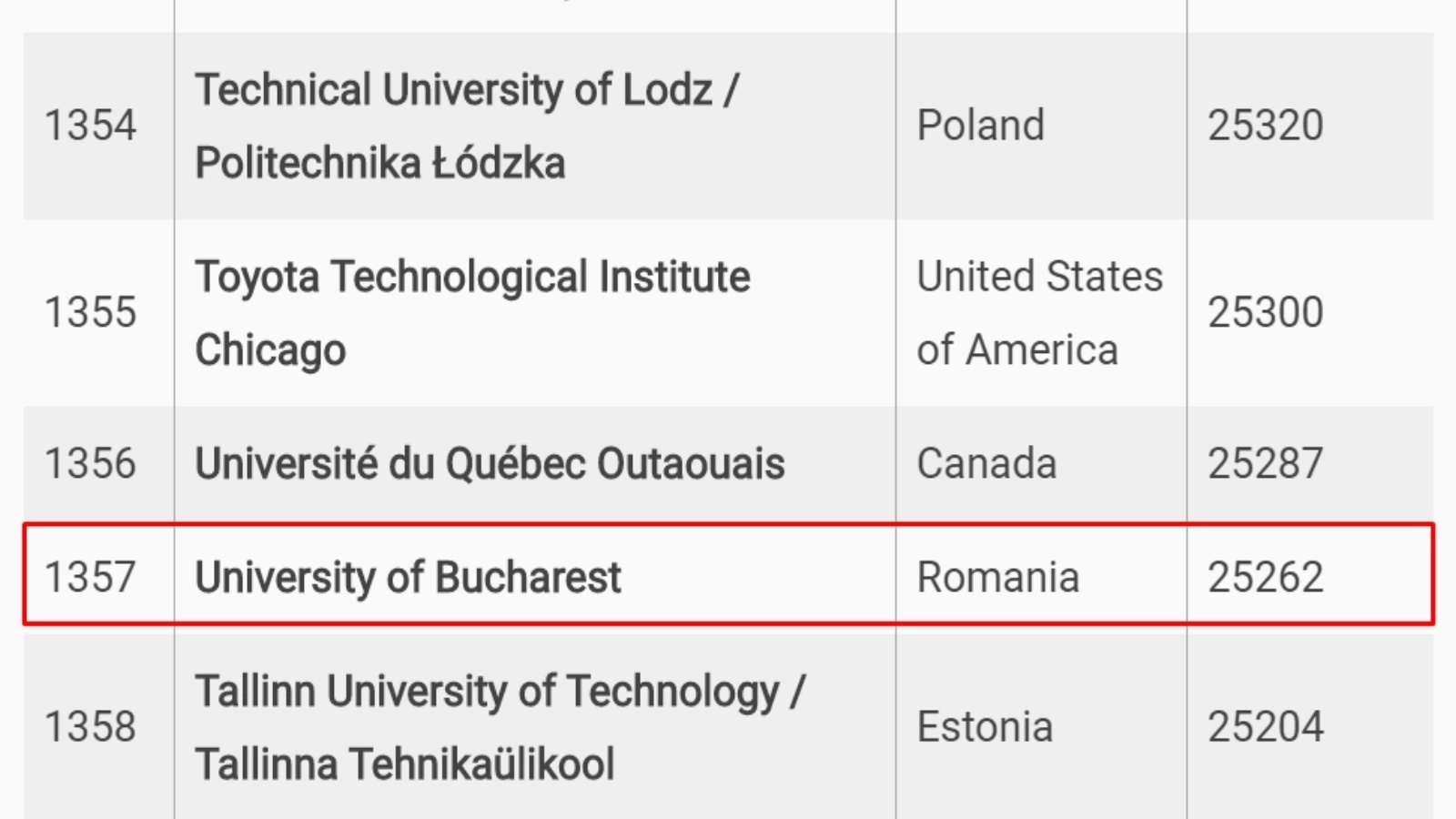Select Tallinn University of Technology entry

click(500, 726)
